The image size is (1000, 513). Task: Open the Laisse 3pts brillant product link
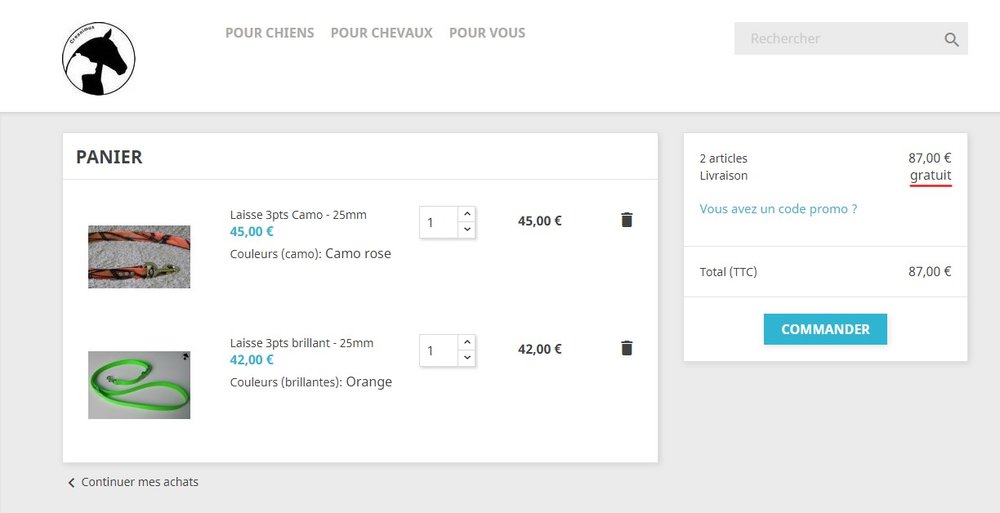[x=301, y=343]
